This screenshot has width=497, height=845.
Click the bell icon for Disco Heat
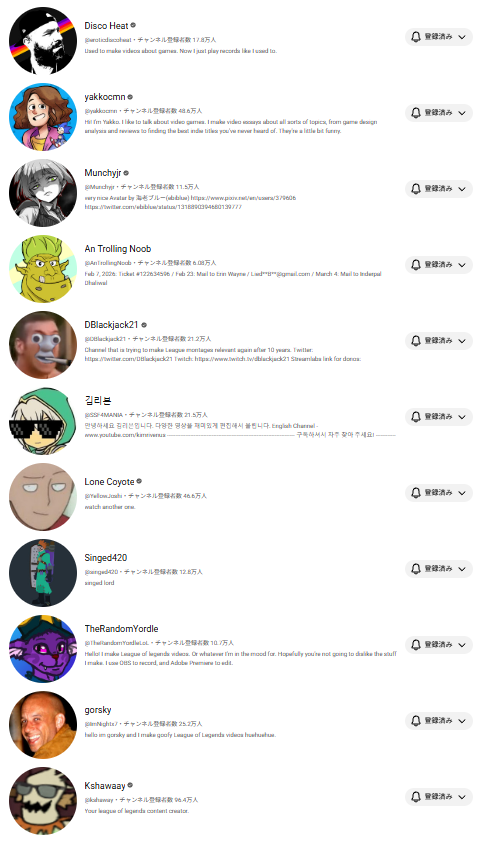click(x=416, y=37)
